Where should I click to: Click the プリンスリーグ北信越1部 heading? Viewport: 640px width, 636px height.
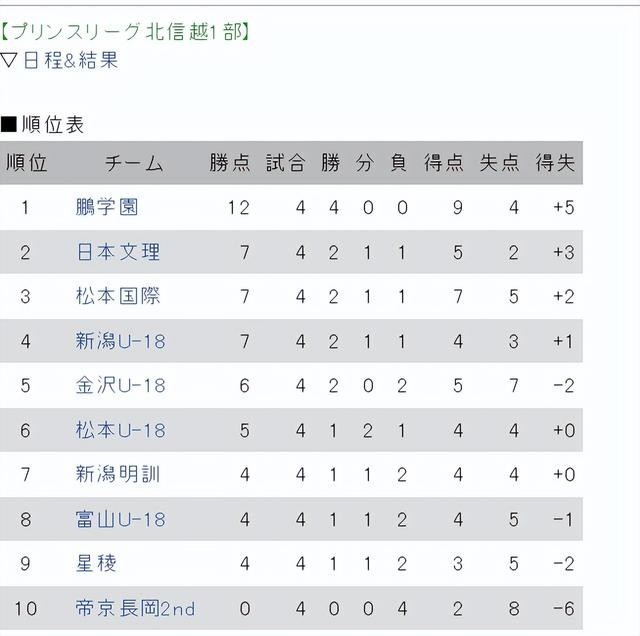(x=125, y=32)
